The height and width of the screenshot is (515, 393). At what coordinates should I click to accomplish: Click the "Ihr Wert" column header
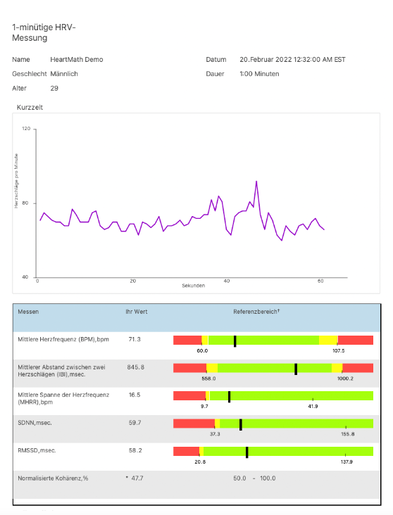[136, 312]
